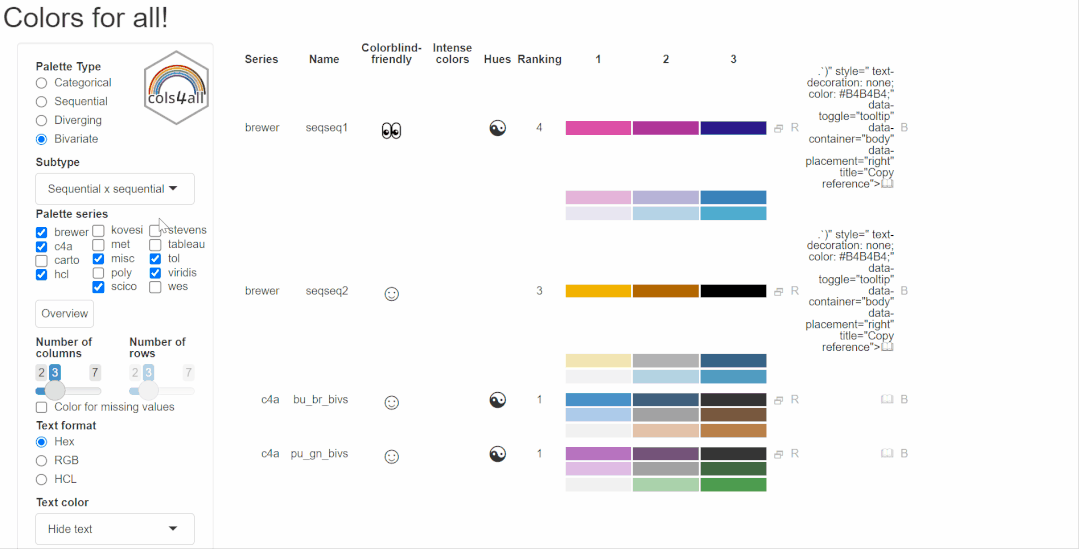
Task: Enable the carto palette series checkbox
Action: 42,261
